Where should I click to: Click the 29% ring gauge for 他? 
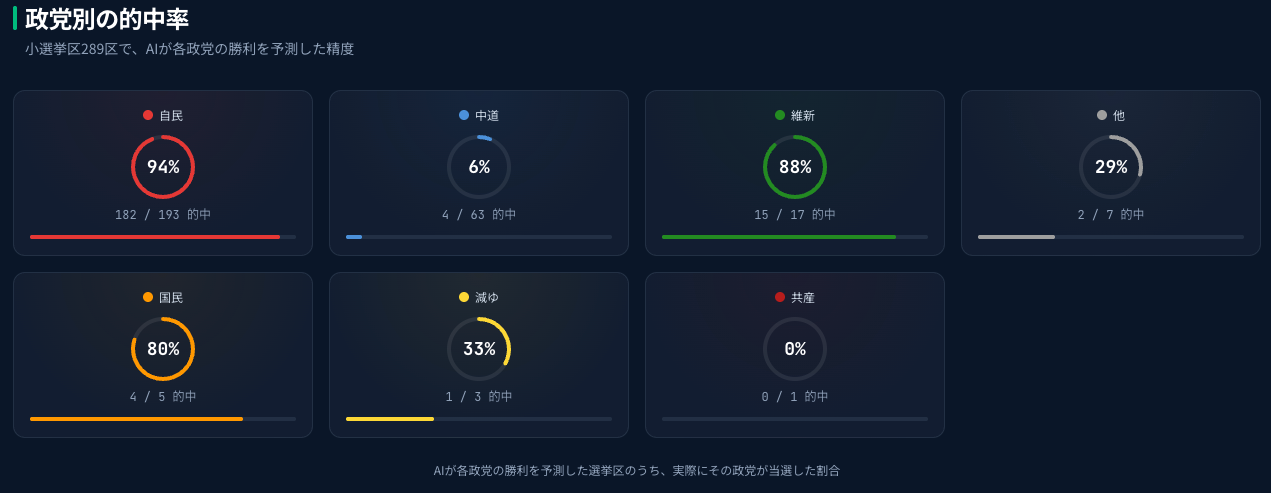1111,167
